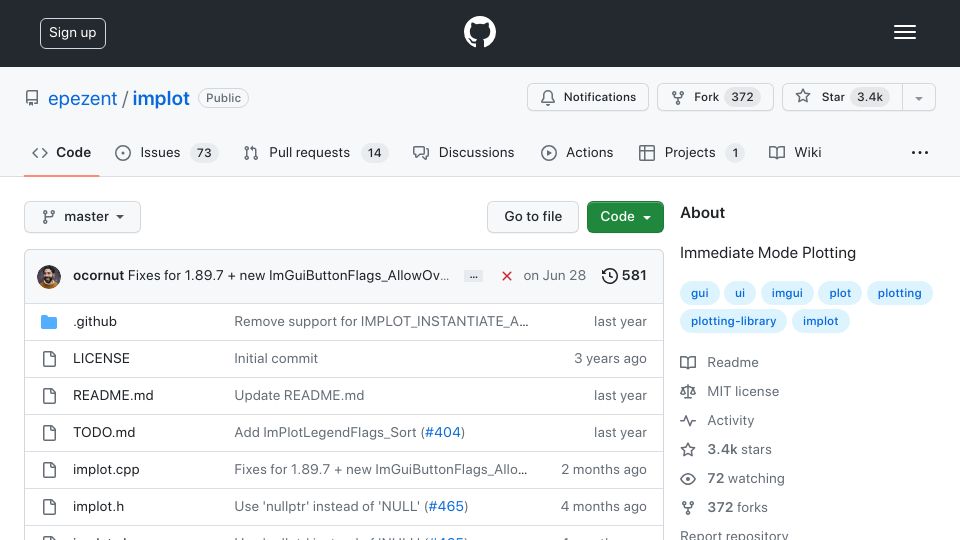Click Sign up button
Viewport: 960px width, 540px height.
pos(73,33)
